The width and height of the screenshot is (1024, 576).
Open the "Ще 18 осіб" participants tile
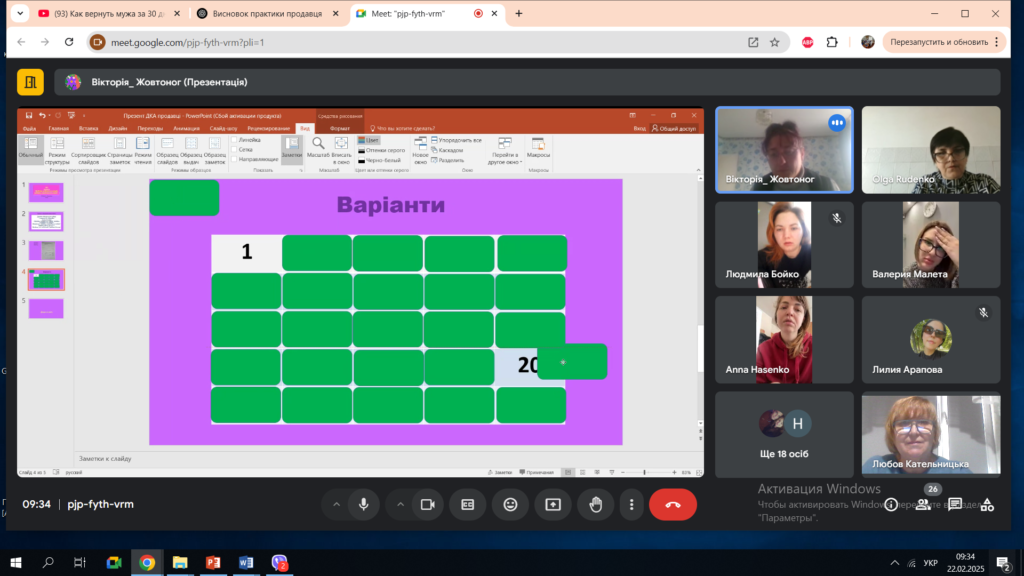(x=784, y=434)
